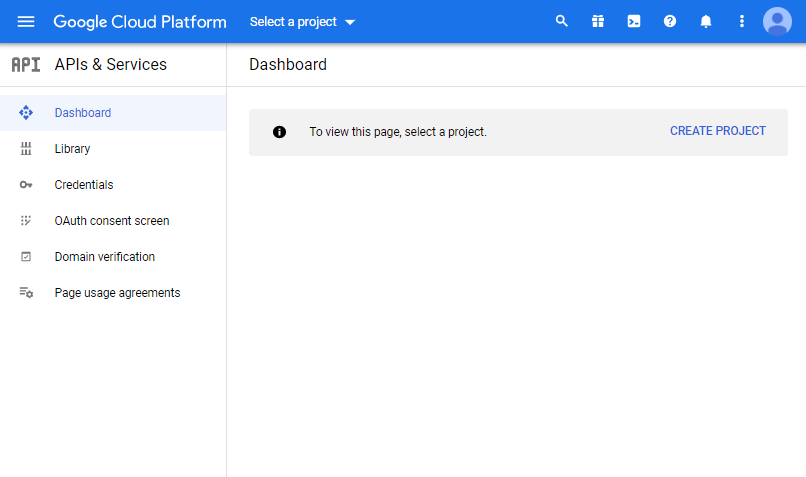806x477 pixels.
Task: Open the hamburger navigation menu
Action: pos(26,22)
